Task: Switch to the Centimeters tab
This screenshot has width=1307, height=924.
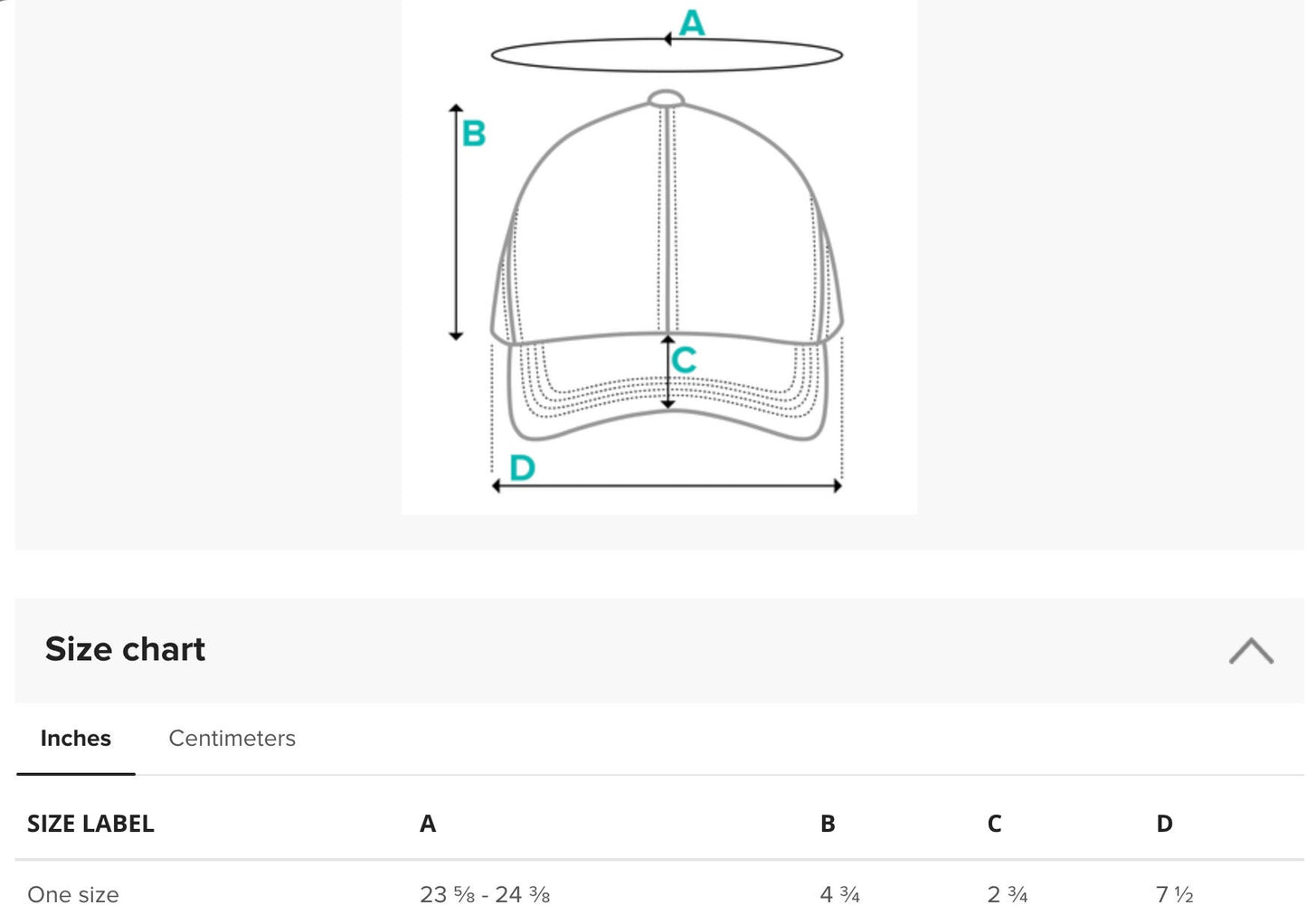Action: click(232, 739)
